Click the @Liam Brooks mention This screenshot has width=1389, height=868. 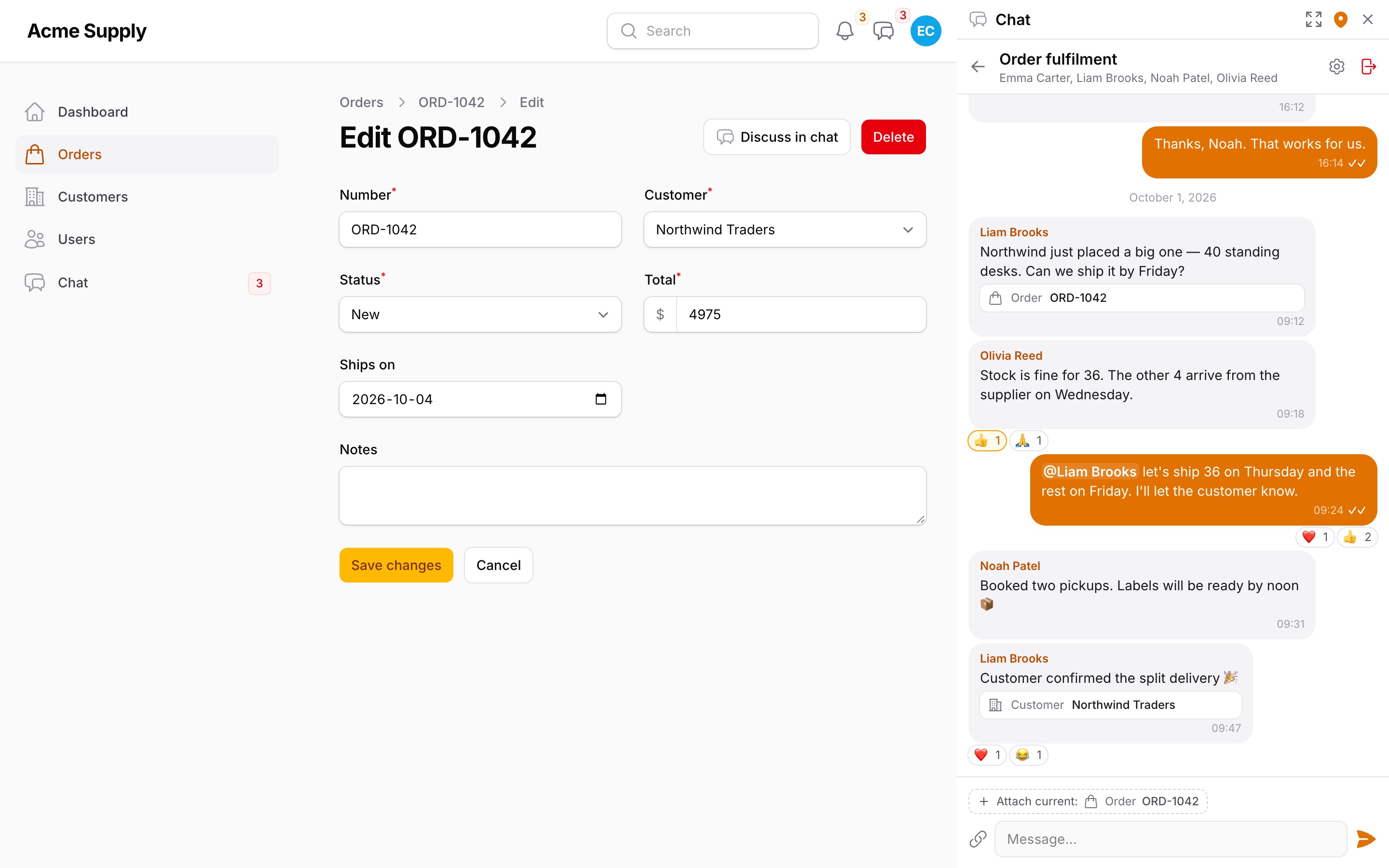1089,472
